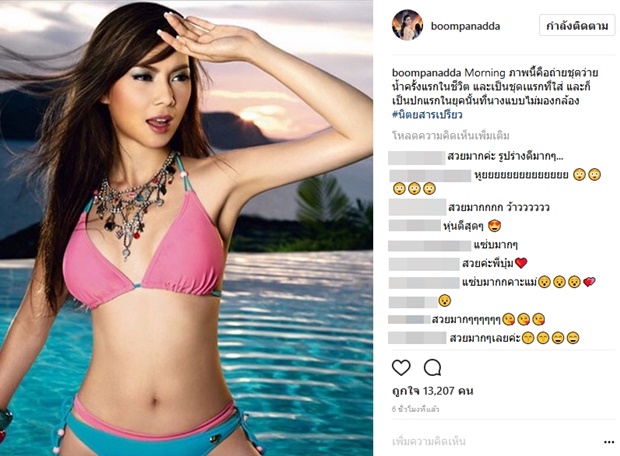620x456 pixels.
Task: Expand more comments via โหลดความคิดเห็นเพิ่มเติม
Action: (x=451, y=136)
